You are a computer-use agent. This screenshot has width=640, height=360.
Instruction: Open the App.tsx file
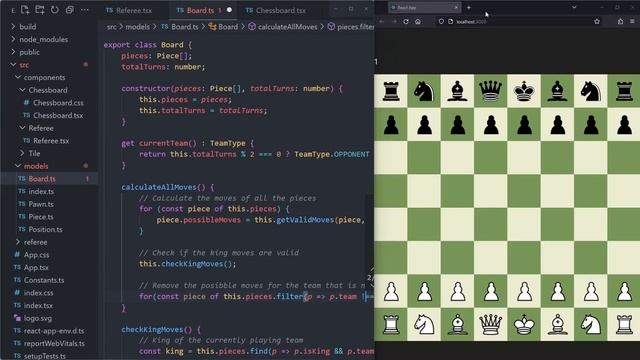tap(36, 267)
